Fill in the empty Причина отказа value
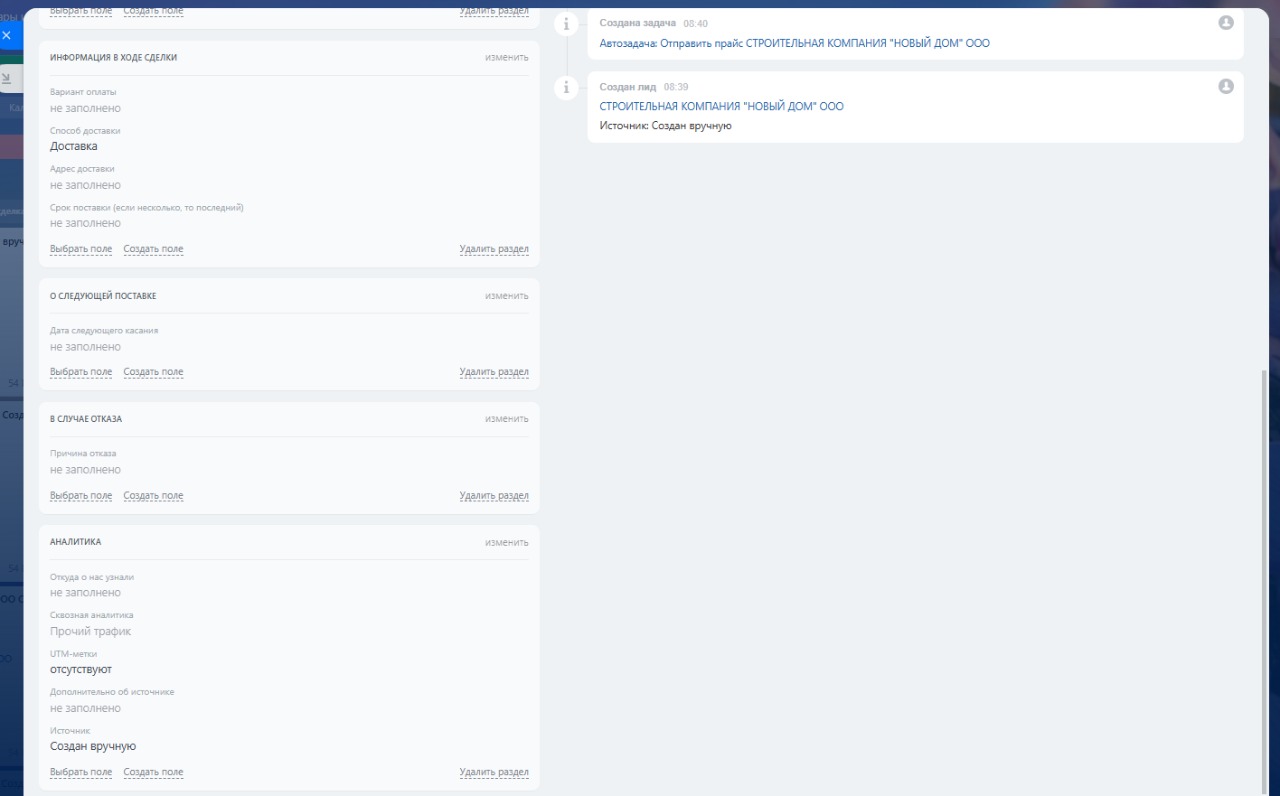1280x796 pixels. point(85,470)
